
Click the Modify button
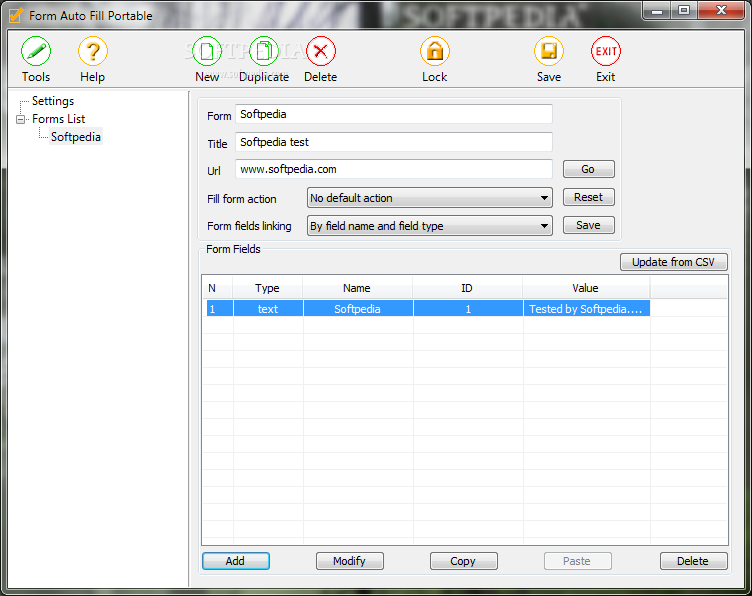[350, 561]
